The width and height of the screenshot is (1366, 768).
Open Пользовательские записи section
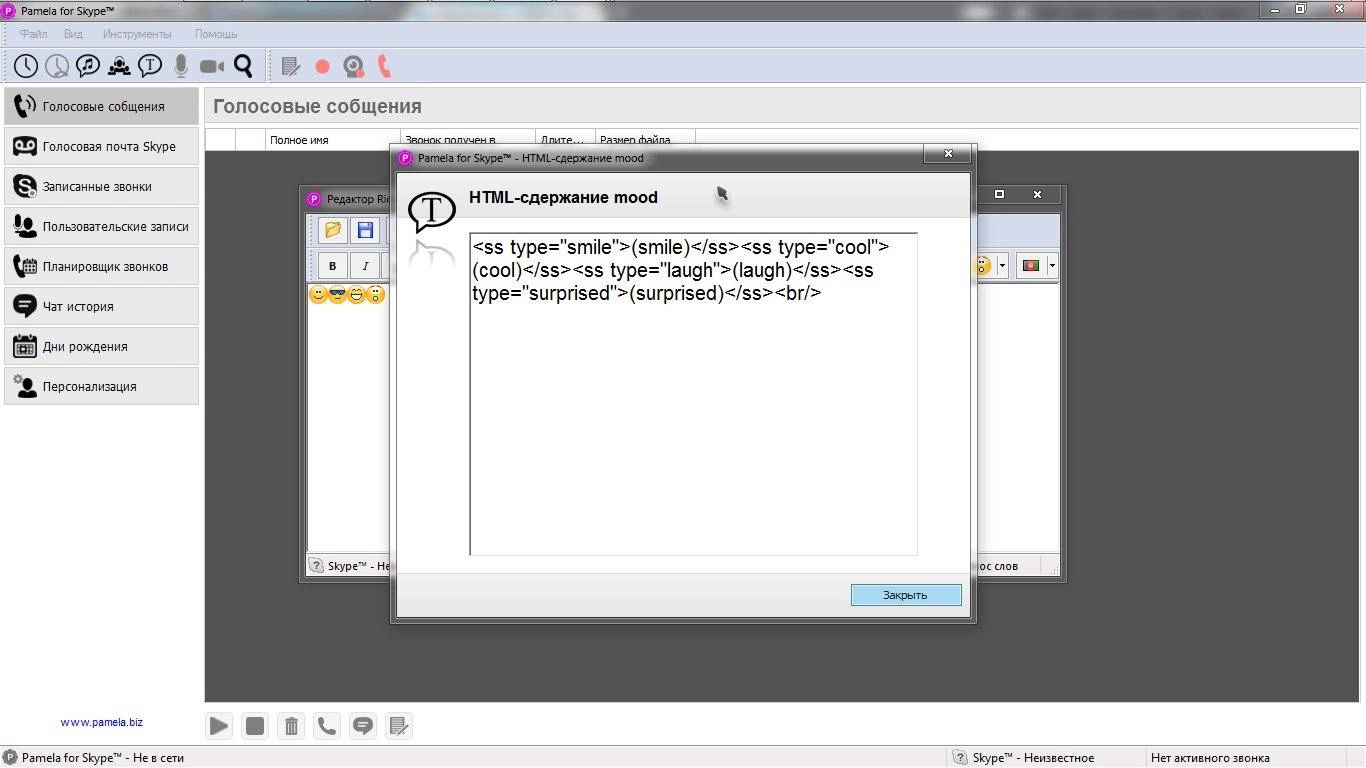(101, 226)
